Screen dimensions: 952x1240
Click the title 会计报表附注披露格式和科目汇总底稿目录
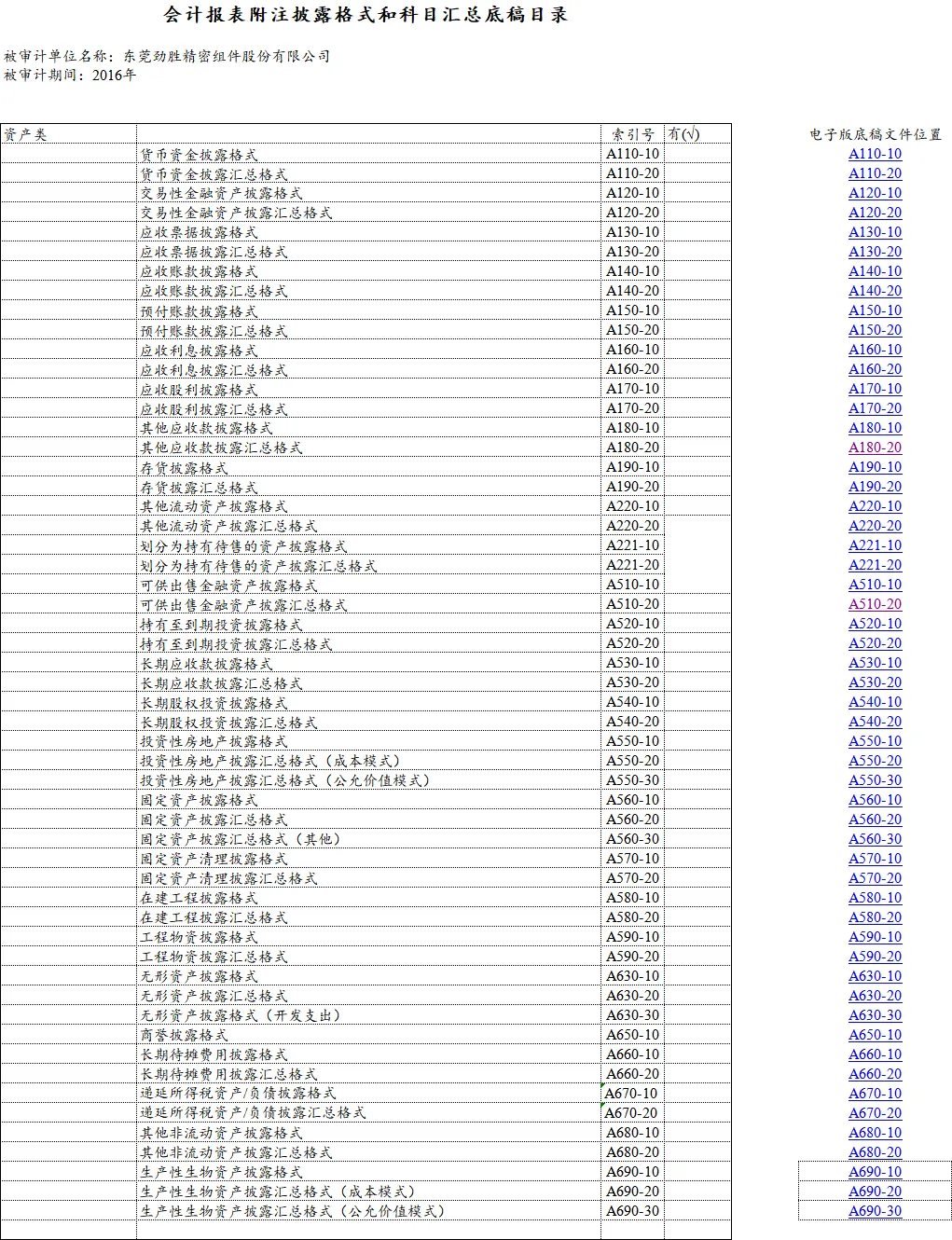pos(366,15)
